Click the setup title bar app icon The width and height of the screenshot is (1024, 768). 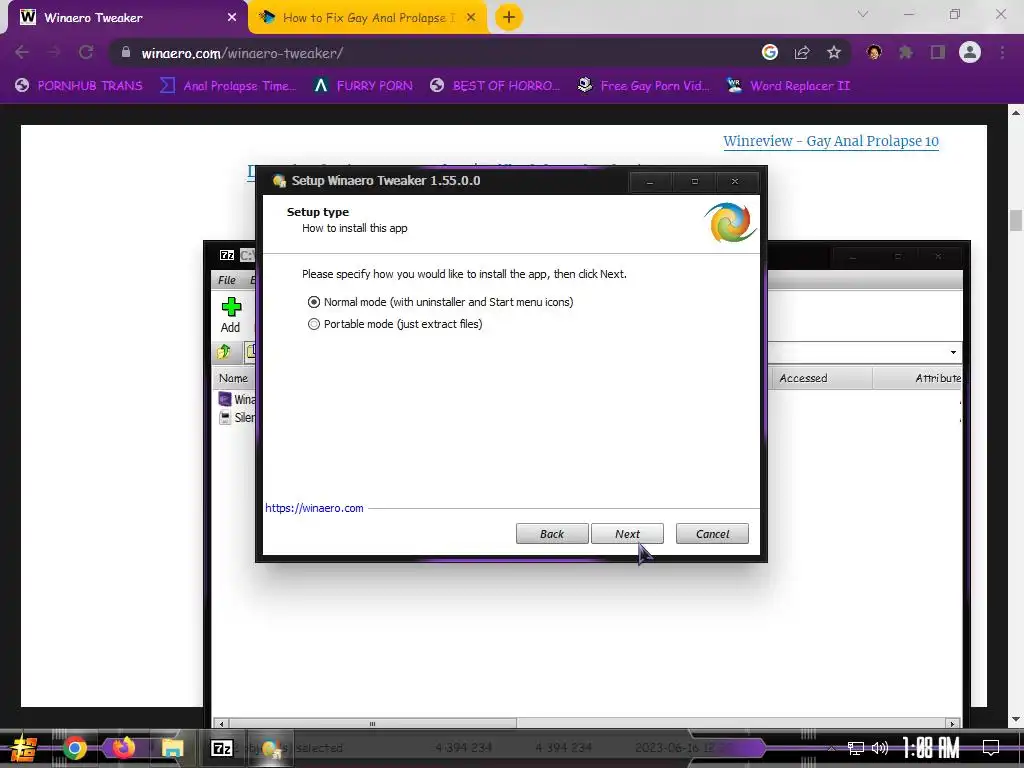(280, 181)
